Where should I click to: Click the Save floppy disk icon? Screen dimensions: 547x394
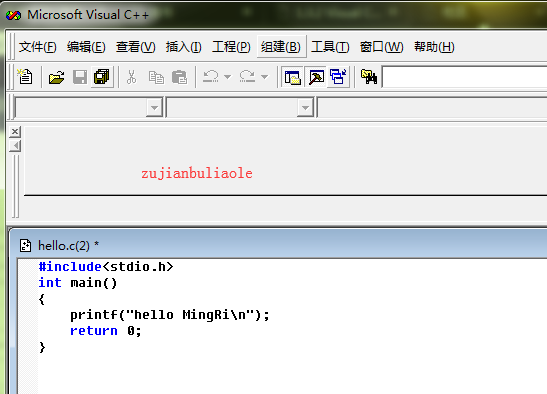80,77
